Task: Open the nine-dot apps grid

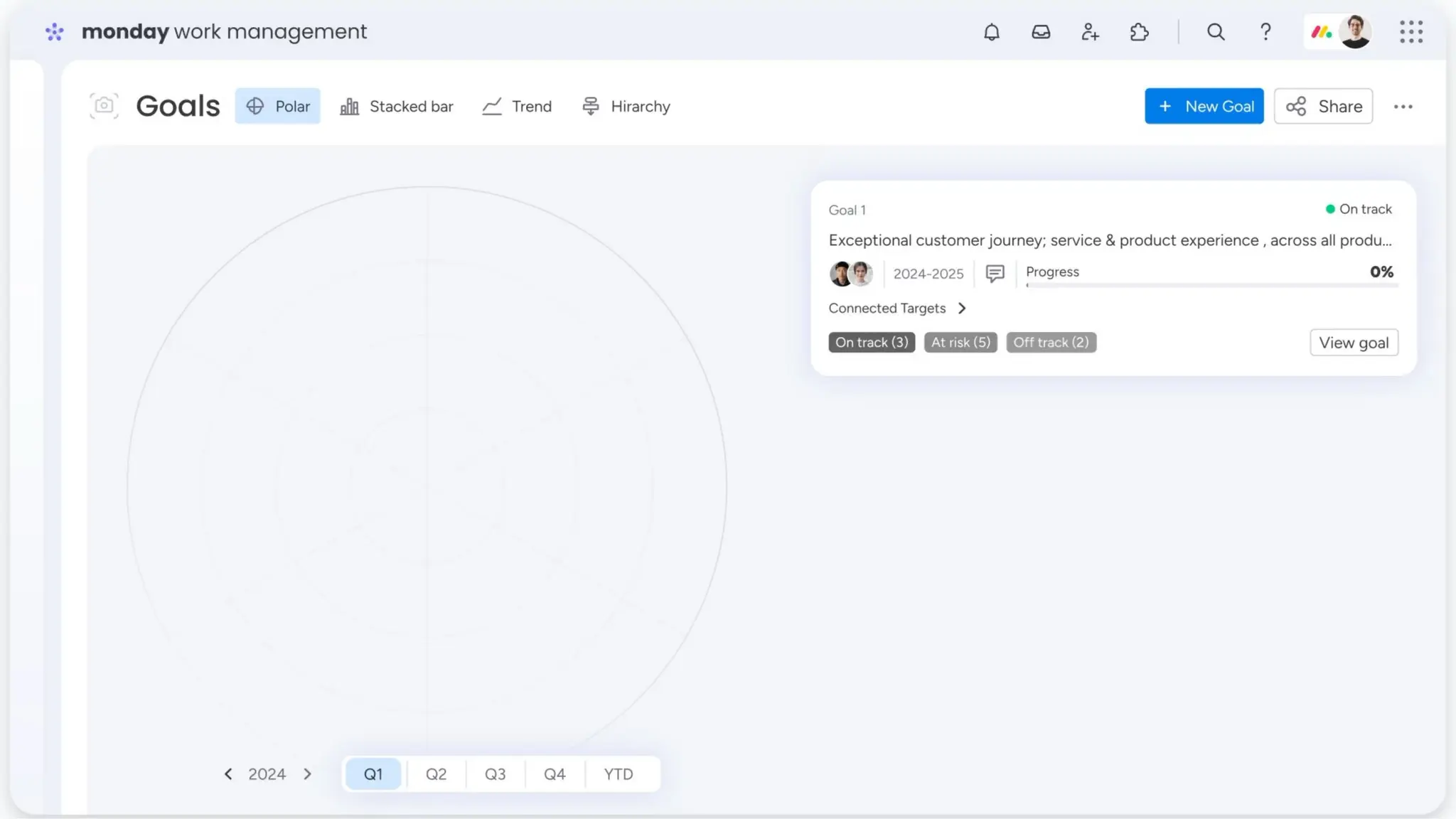Action: pos(1411,32)
